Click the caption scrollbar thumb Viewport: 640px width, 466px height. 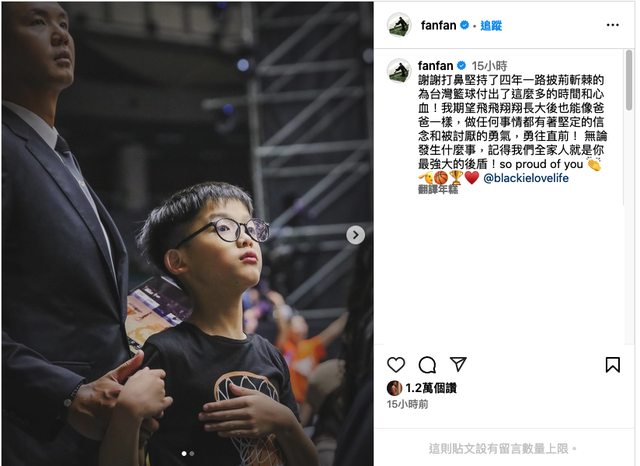pyautogui.click(x=628, y=80)
